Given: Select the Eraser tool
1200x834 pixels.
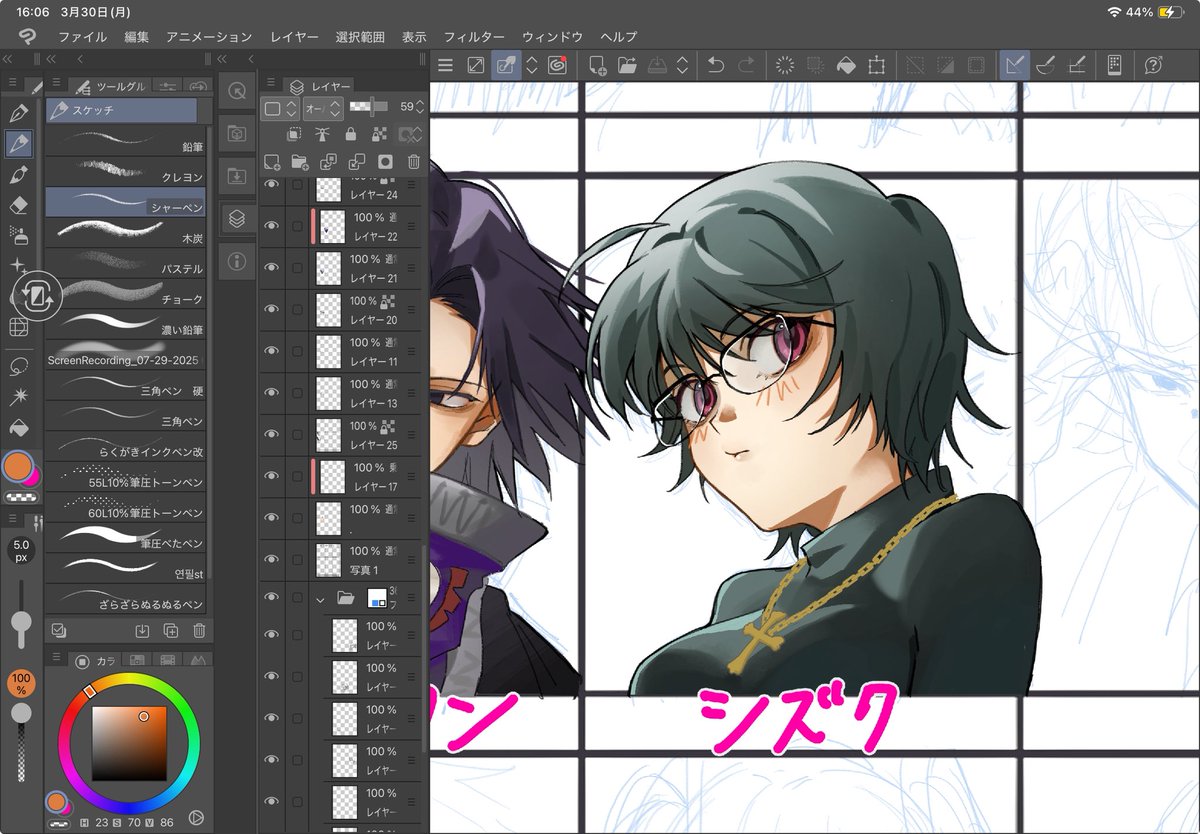Looking at the screenshot, I should point(18,205).
